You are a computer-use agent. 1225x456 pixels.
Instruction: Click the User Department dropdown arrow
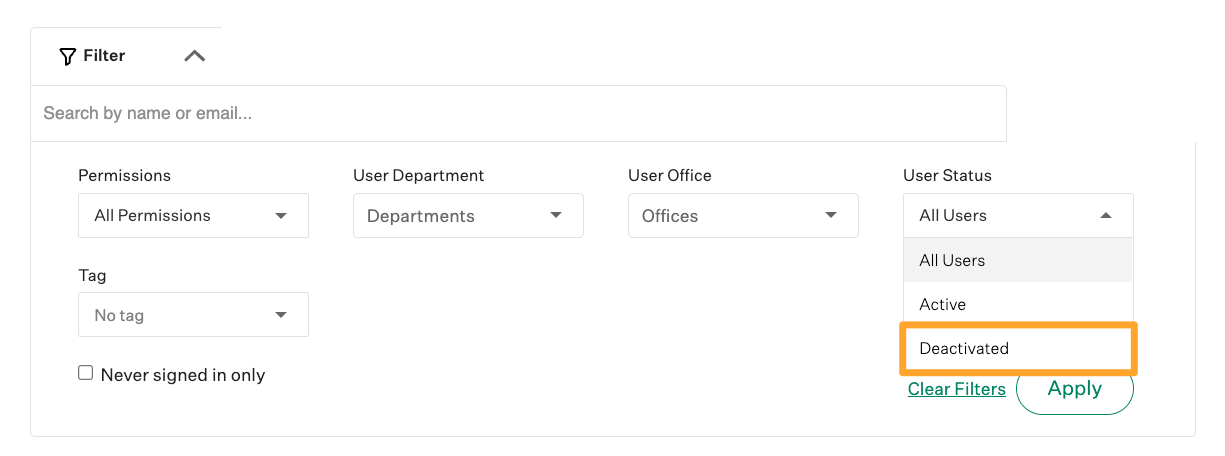(556, 215)
